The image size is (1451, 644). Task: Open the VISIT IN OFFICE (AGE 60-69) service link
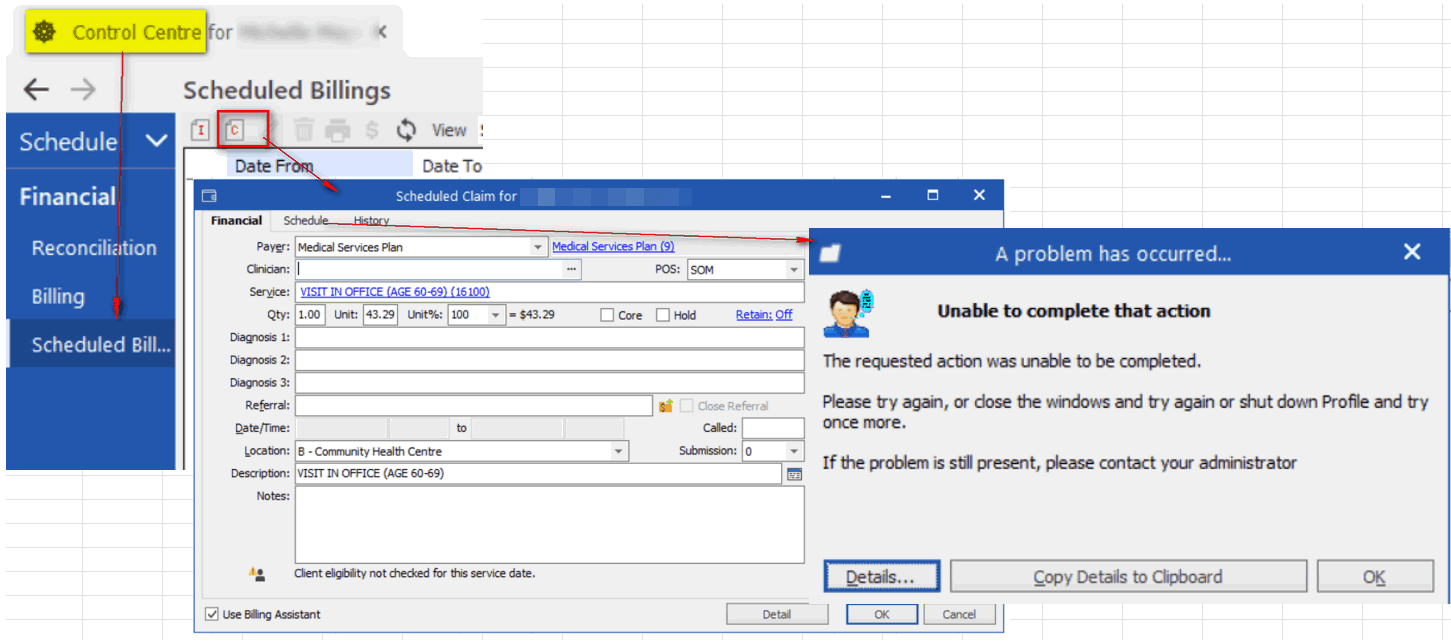pos(395,292)
